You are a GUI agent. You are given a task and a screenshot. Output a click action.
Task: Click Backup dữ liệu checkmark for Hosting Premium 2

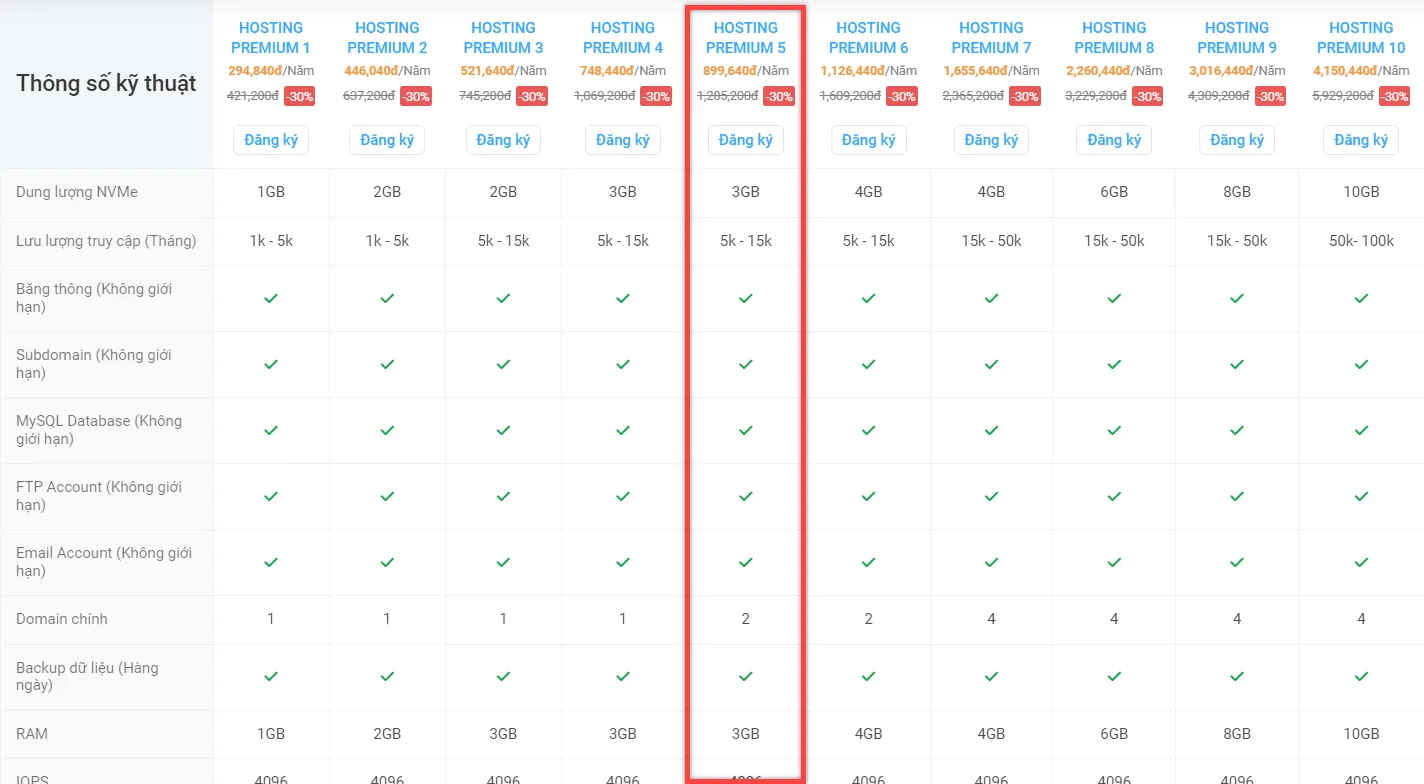point(387,676)
